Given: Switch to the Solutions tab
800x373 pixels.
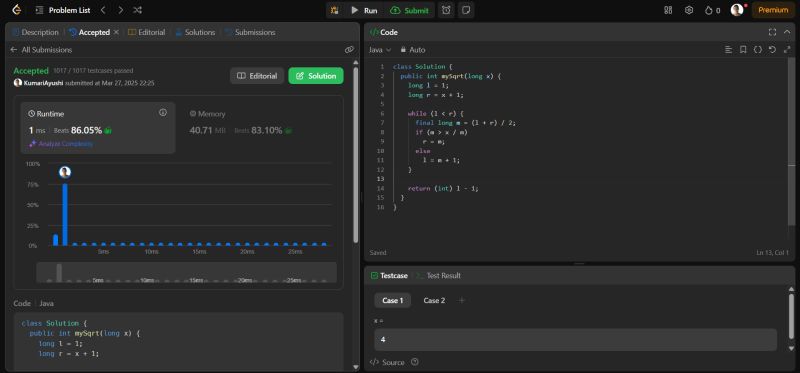Looking at the screenshot, I should pyautogui.click(x=195, y=32).
